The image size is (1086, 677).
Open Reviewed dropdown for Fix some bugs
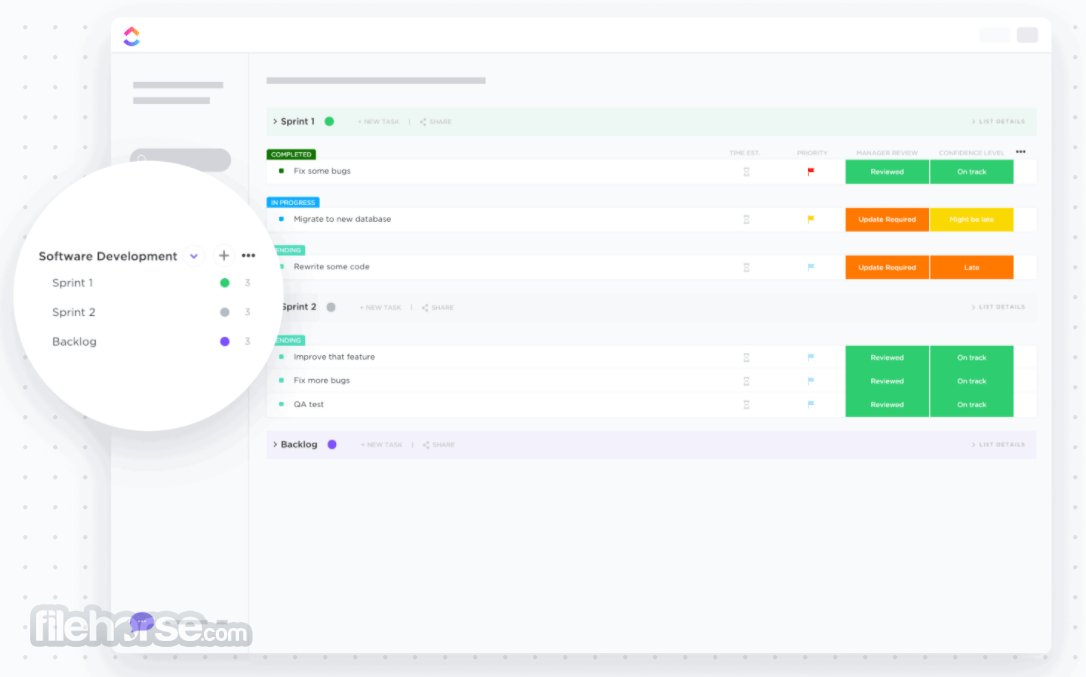pyautogui.click(x=887, y=172)
